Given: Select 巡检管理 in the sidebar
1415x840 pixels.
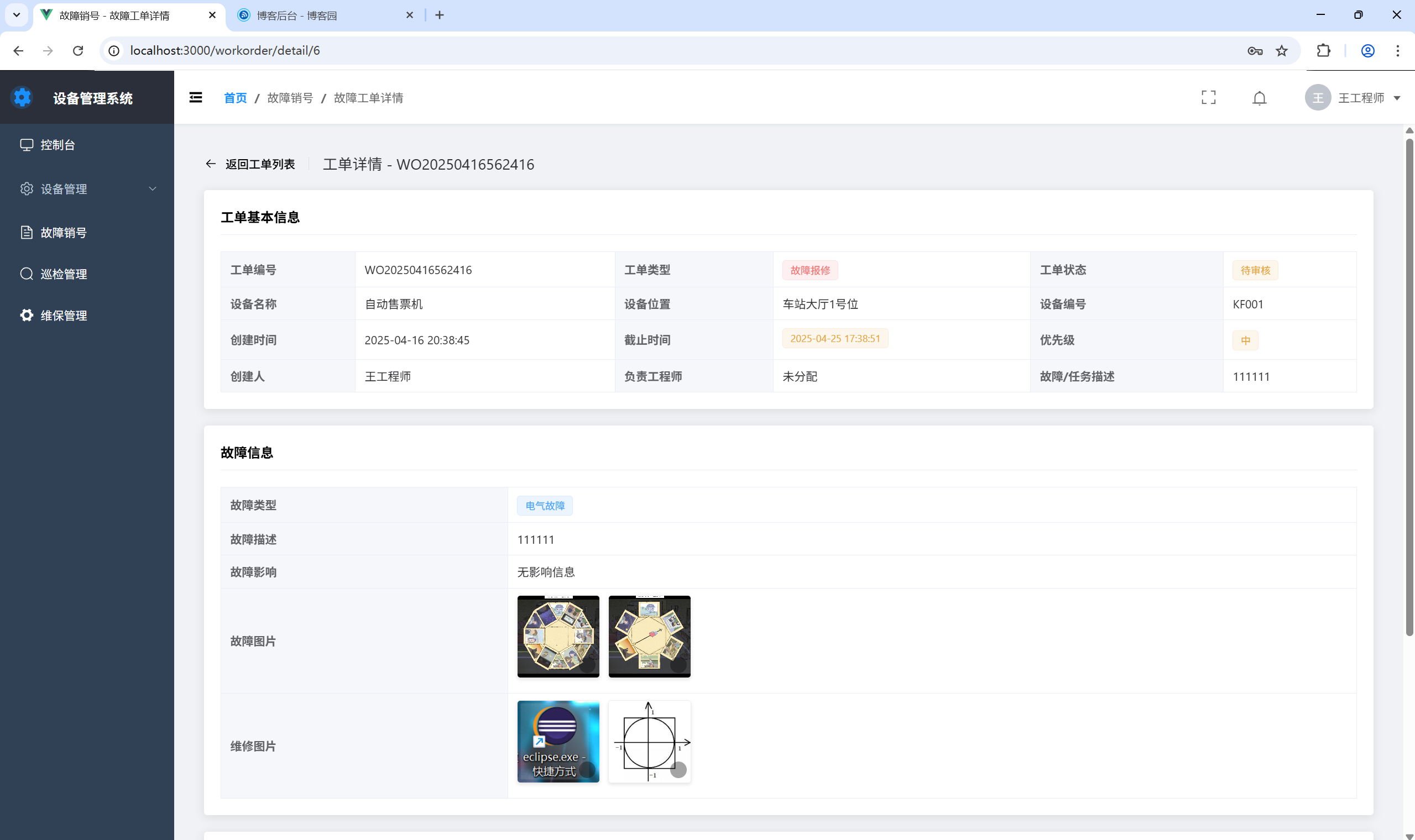Looking at the screenshot, I should pyautogui.click(x=64, y=275).
